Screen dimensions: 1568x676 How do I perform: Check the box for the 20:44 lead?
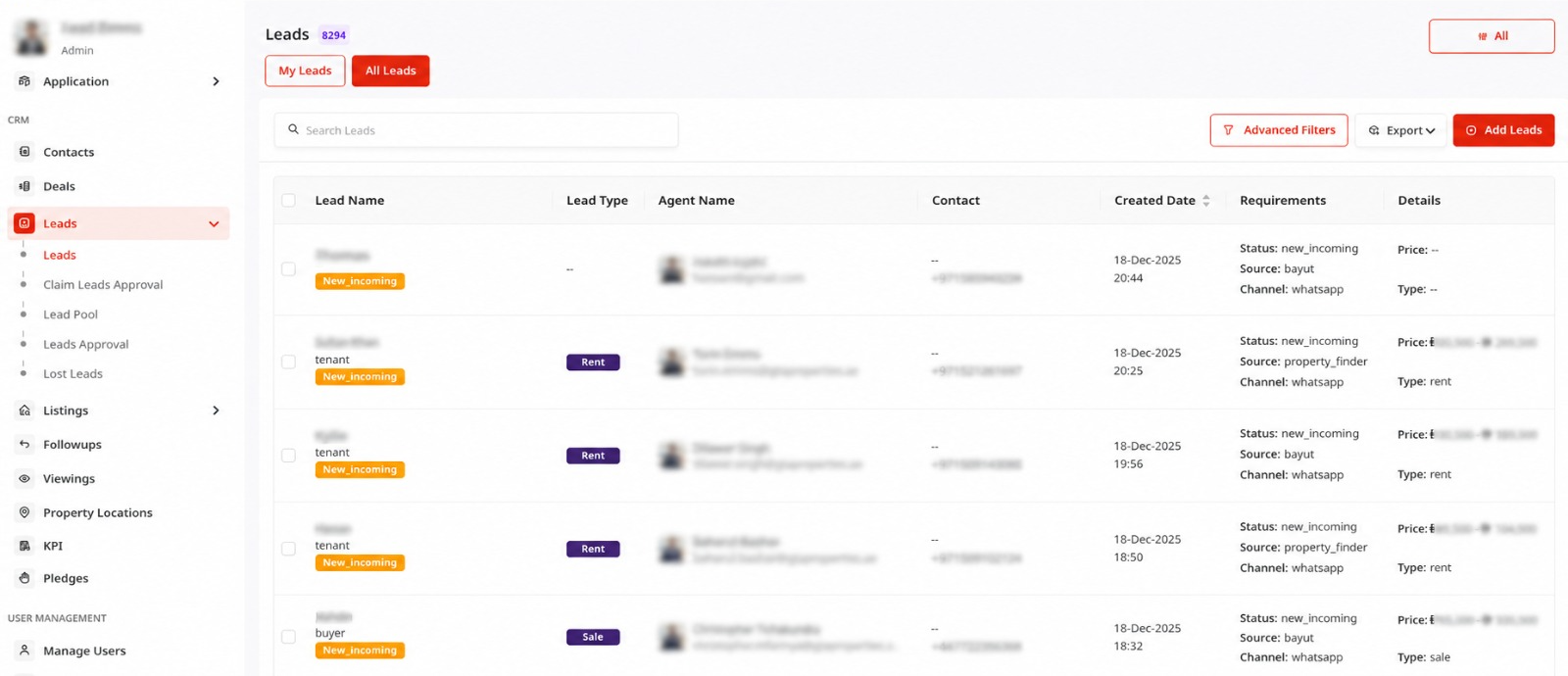tap(288, 268)
